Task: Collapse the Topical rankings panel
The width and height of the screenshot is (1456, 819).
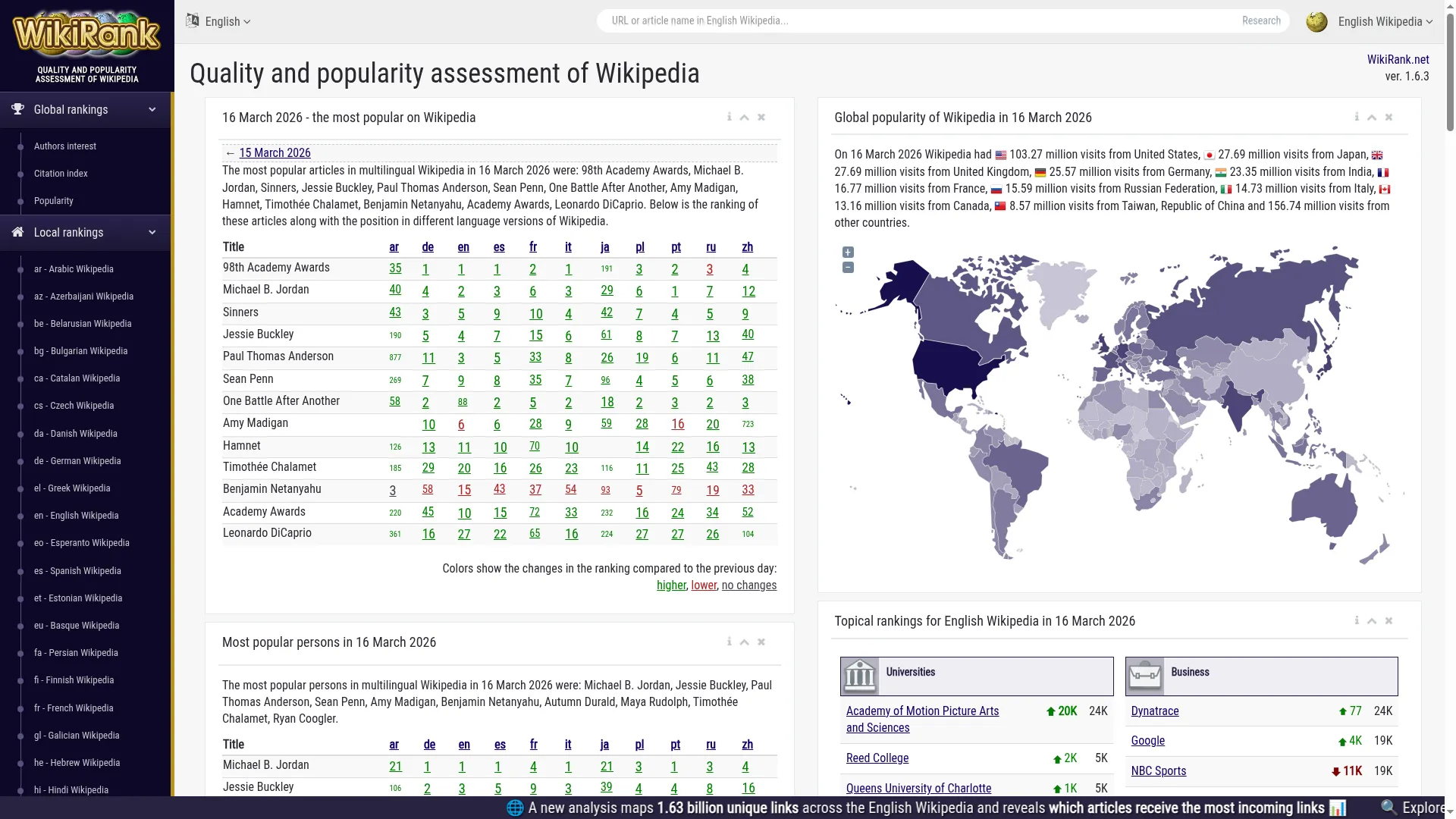Action: [x=1372, y=621]
